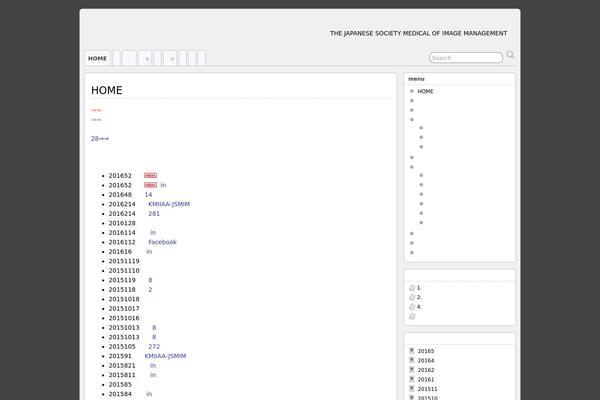
Task: Open KMIIAA-JSMIM link in 2016214 row
Action: [x=169, y=204]
